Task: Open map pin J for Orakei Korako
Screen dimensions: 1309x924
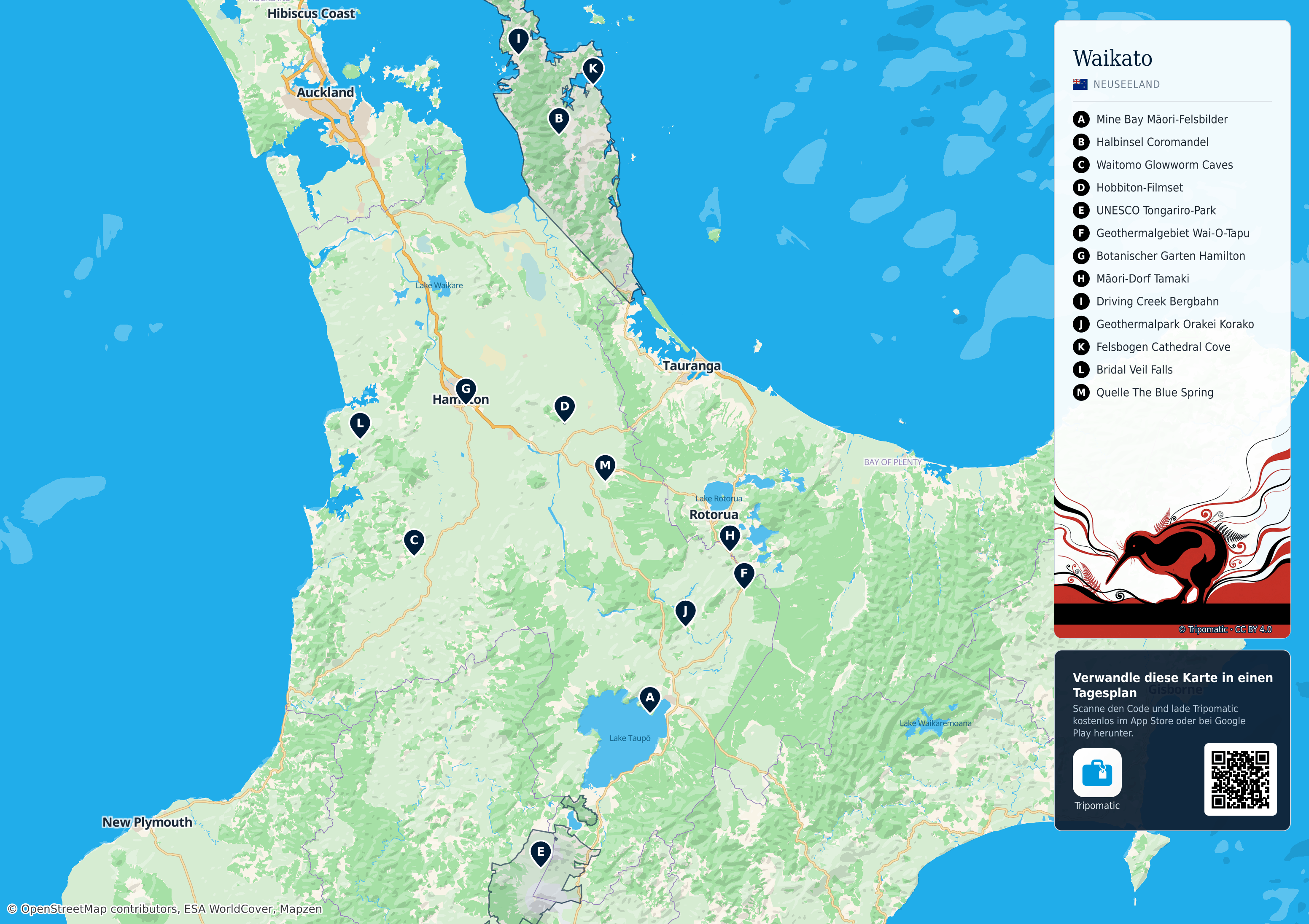Action: (x=685, y=613)
